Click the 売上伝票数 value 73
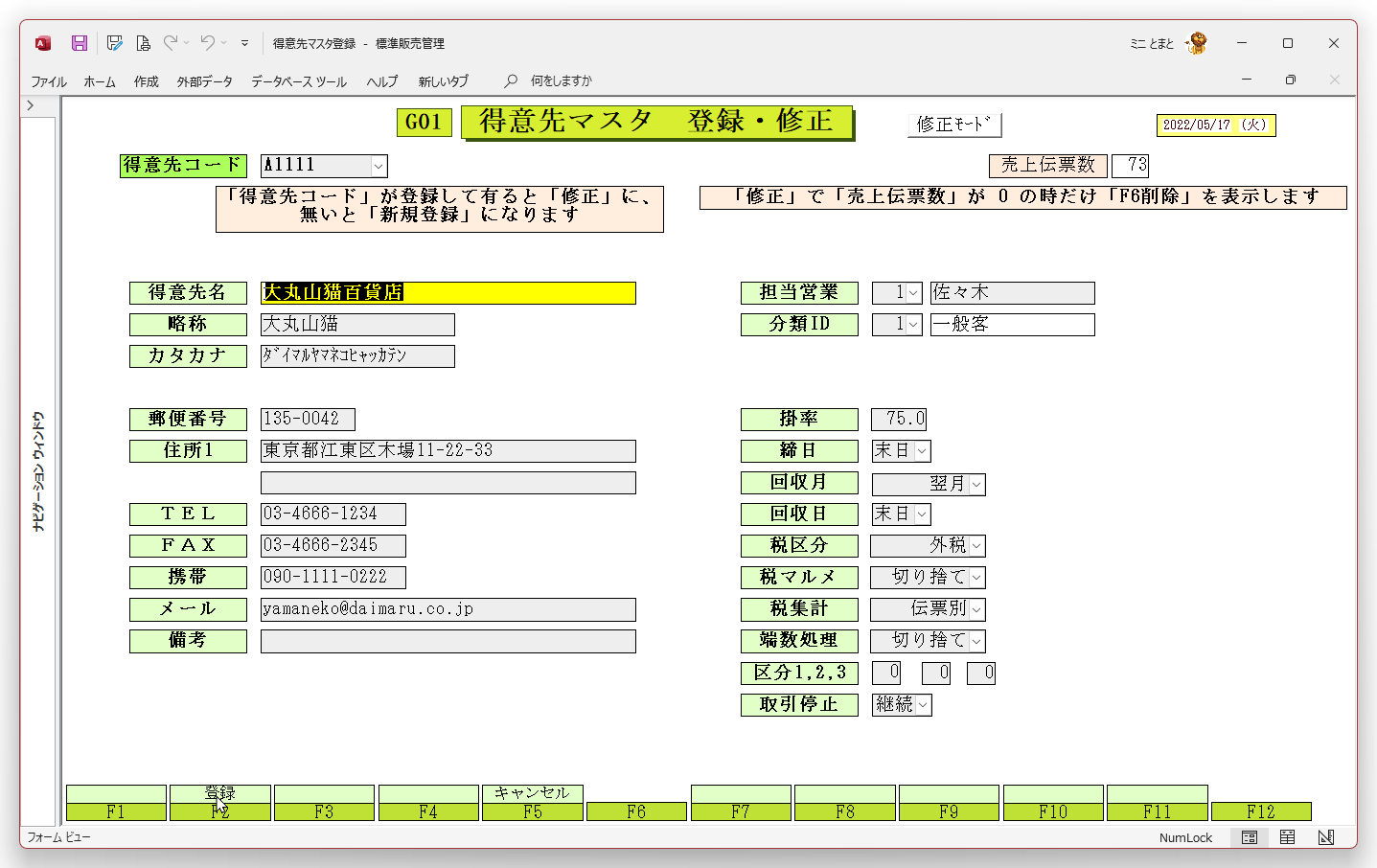The width and height of the screenshot is (1377, 868). tap(1130, 166)
